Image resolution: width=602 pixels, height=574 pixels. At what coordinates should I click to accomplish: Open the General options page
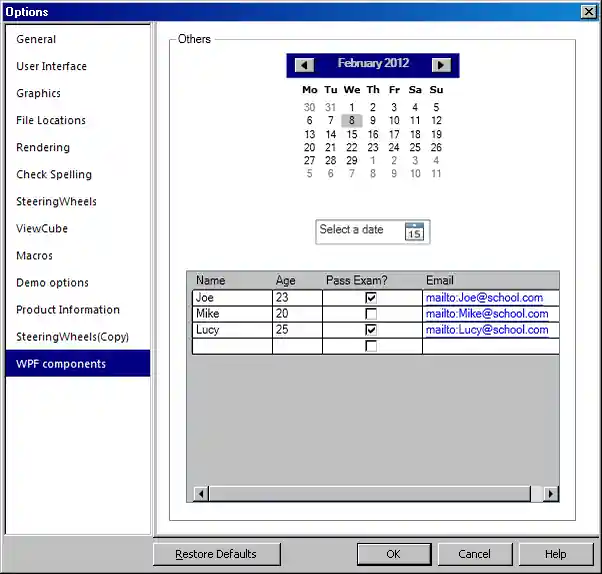(x=36, y=40)
